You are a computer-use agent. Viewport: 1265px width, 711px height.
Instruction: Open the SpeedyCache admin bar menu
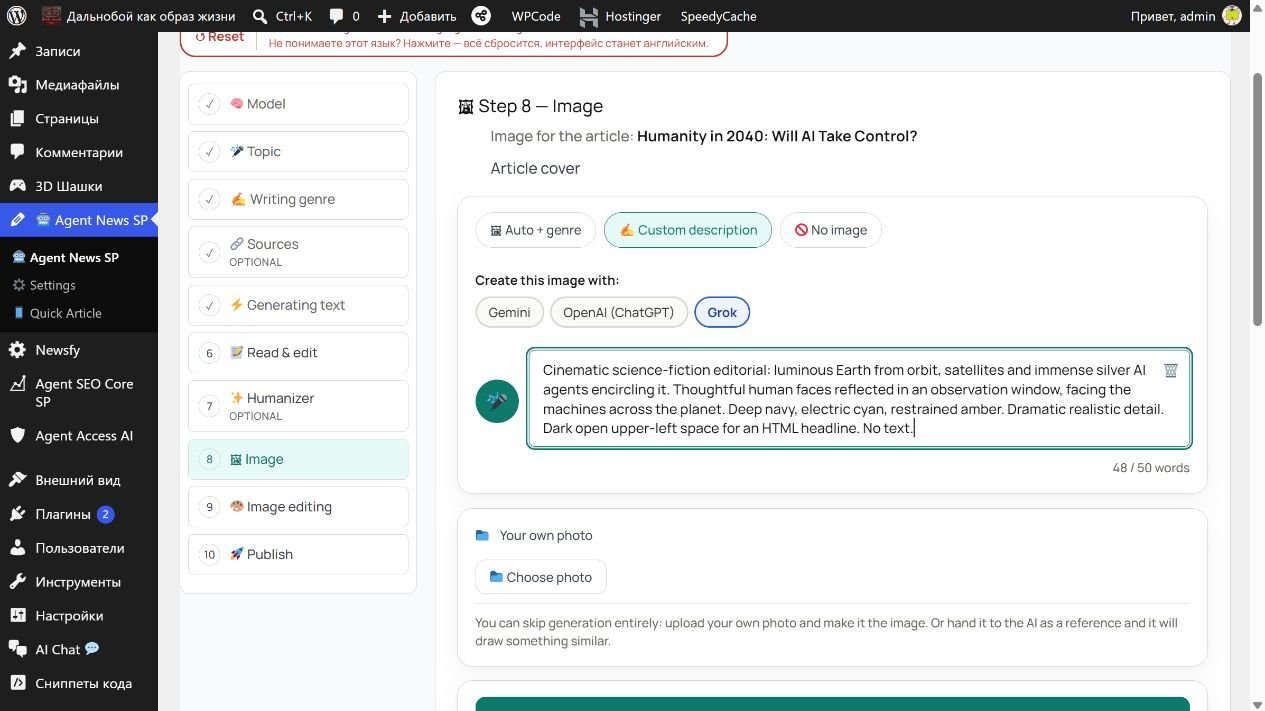coord(718,16)
